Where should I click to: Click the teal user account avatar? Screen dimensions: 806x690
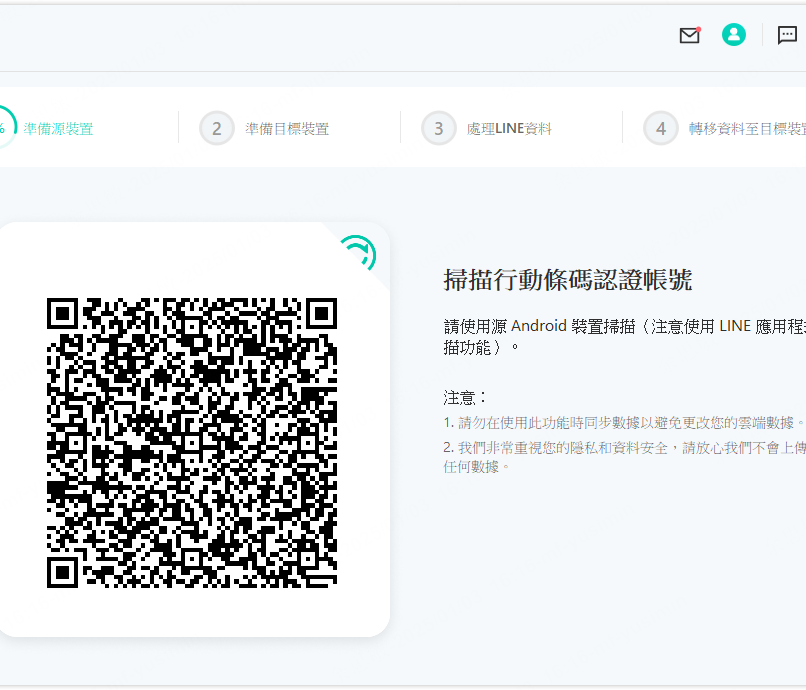(x=734, y=35)
